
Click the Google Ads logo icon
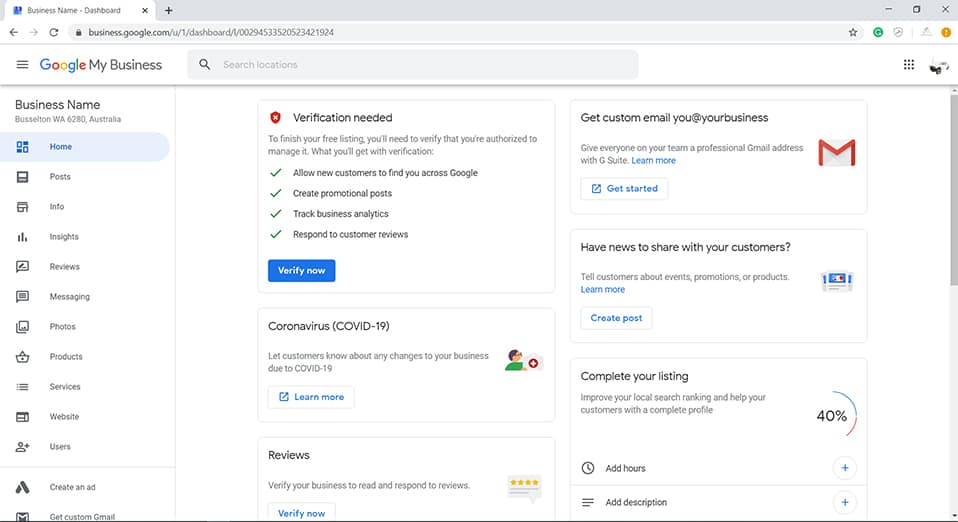pos(23,487)
